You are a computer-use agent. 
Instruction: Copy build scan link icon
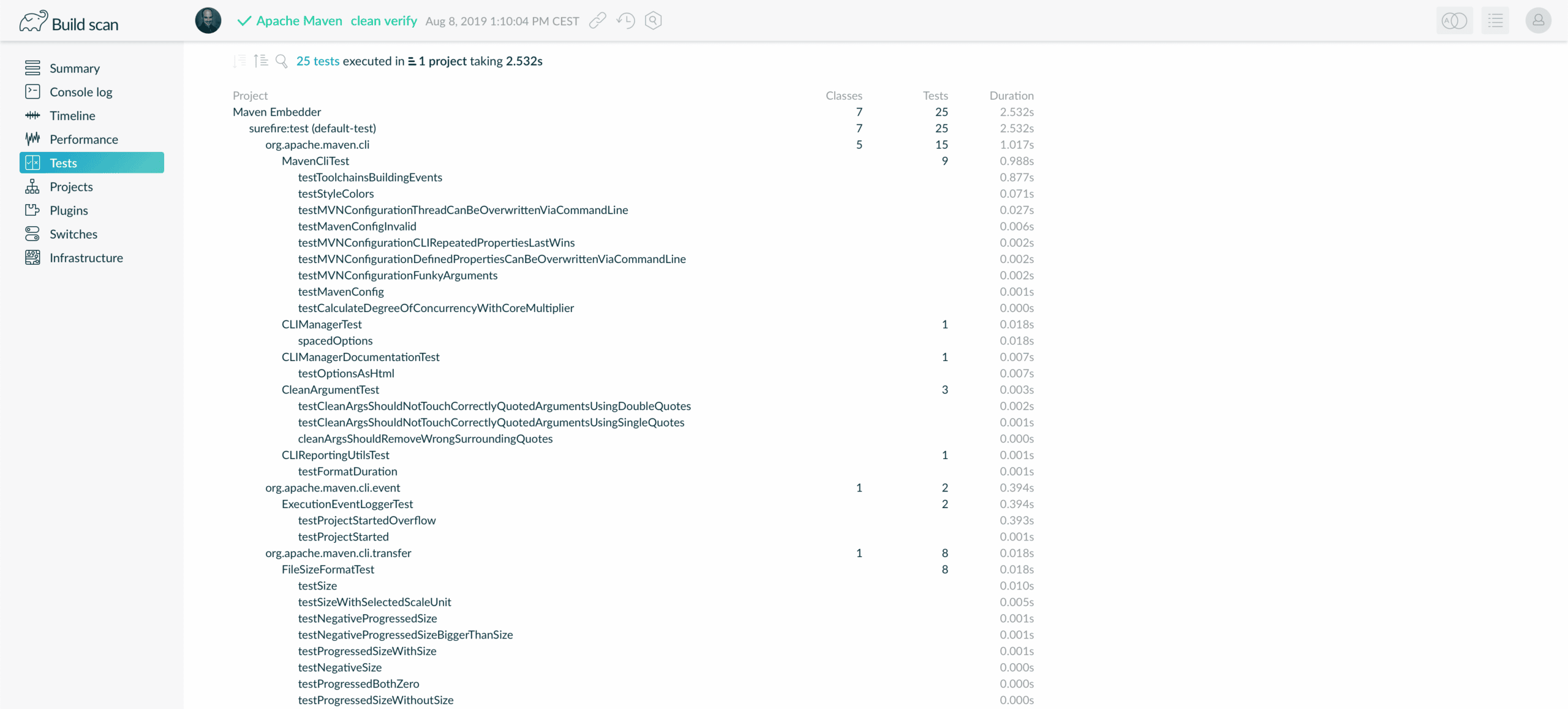click(598, 21)
